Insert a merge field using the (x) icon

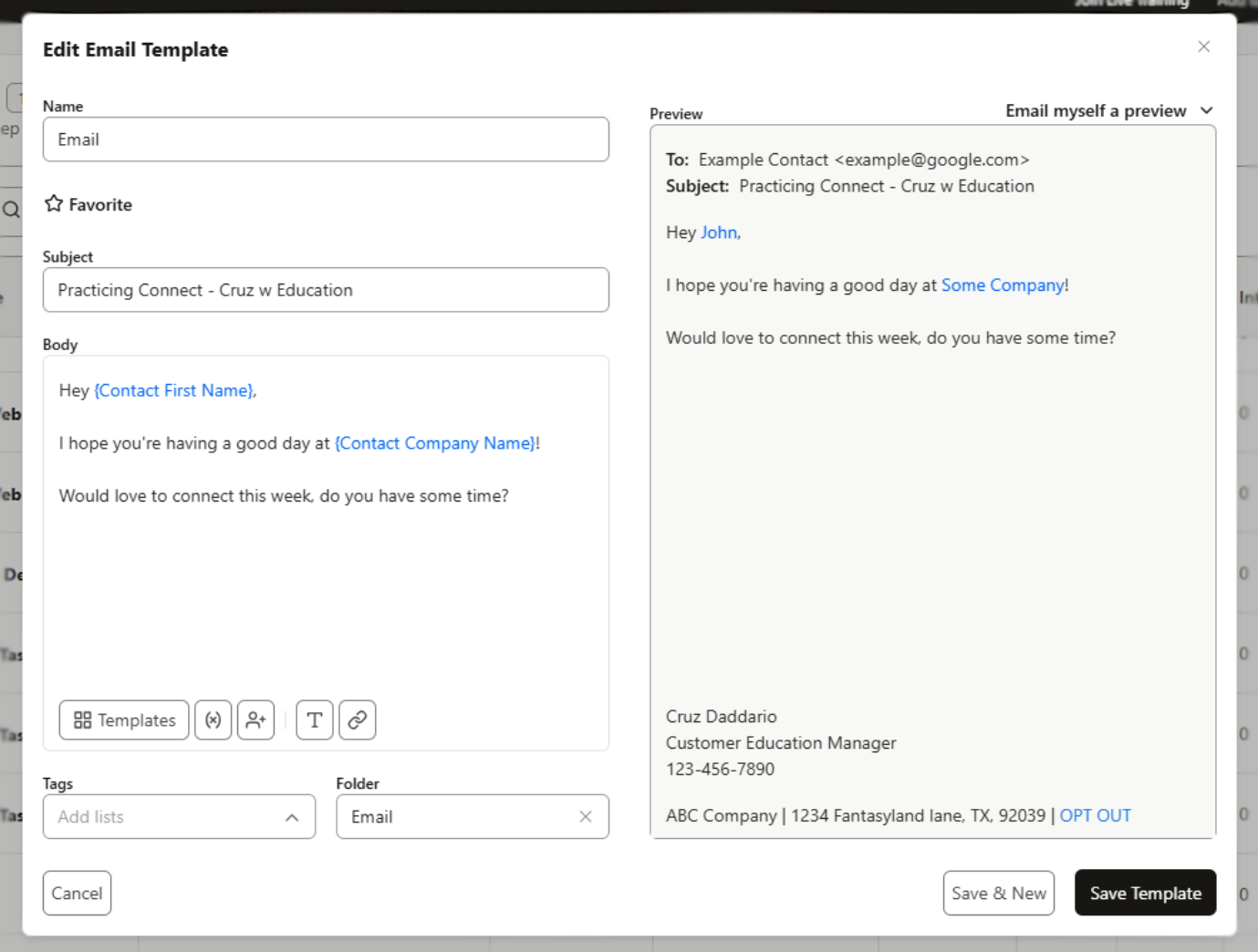[213, 720]
